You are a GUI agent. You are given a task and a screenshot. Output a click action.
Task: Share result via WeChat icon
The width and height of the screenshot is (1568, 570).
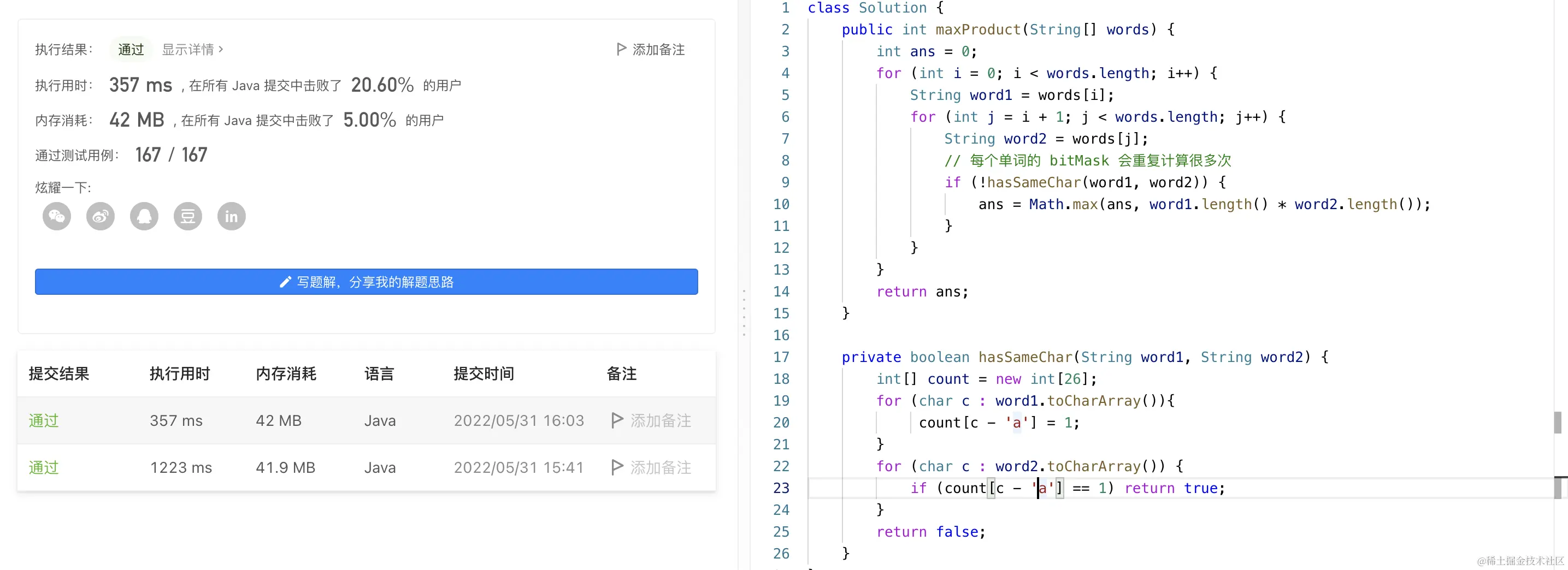click(x=57, y=216)
